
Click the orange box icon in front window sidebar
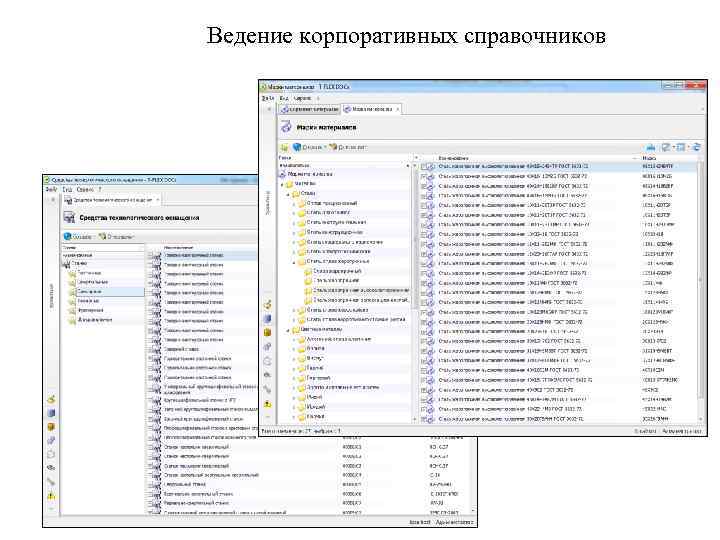(x=268, y=332)
